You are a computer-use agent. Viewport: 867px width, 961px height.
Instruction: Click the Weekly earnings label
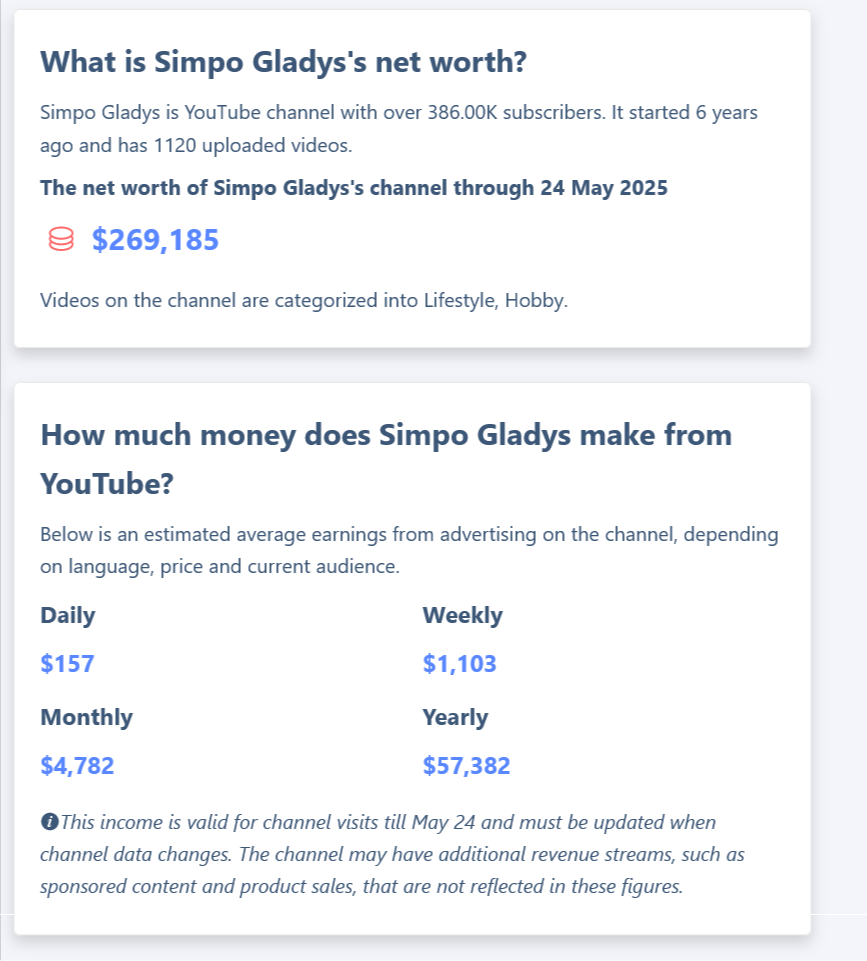click(463, 615)
